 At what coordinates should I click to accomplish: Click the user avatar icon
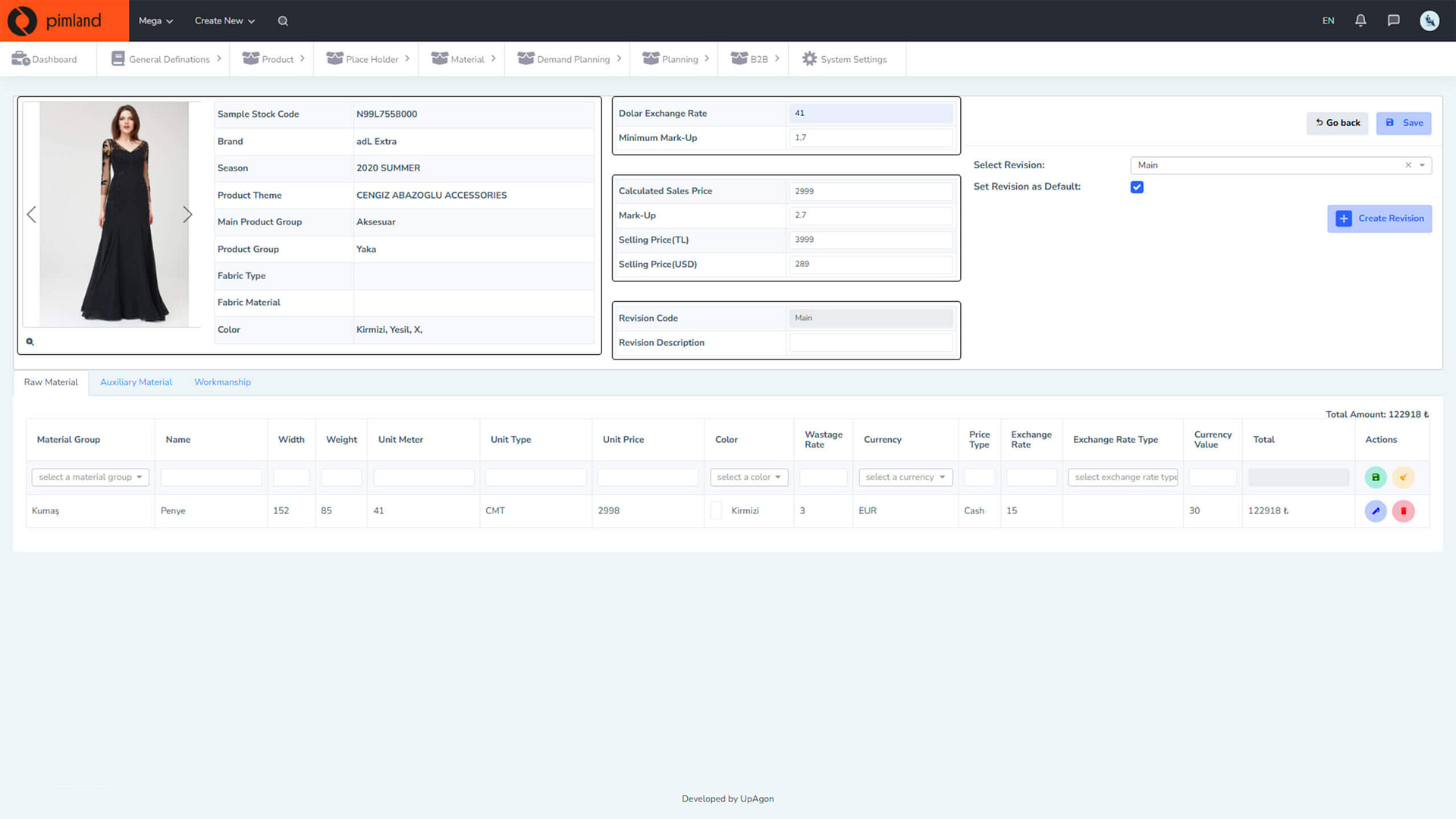pyautogui.click(x=1429, y=20)
